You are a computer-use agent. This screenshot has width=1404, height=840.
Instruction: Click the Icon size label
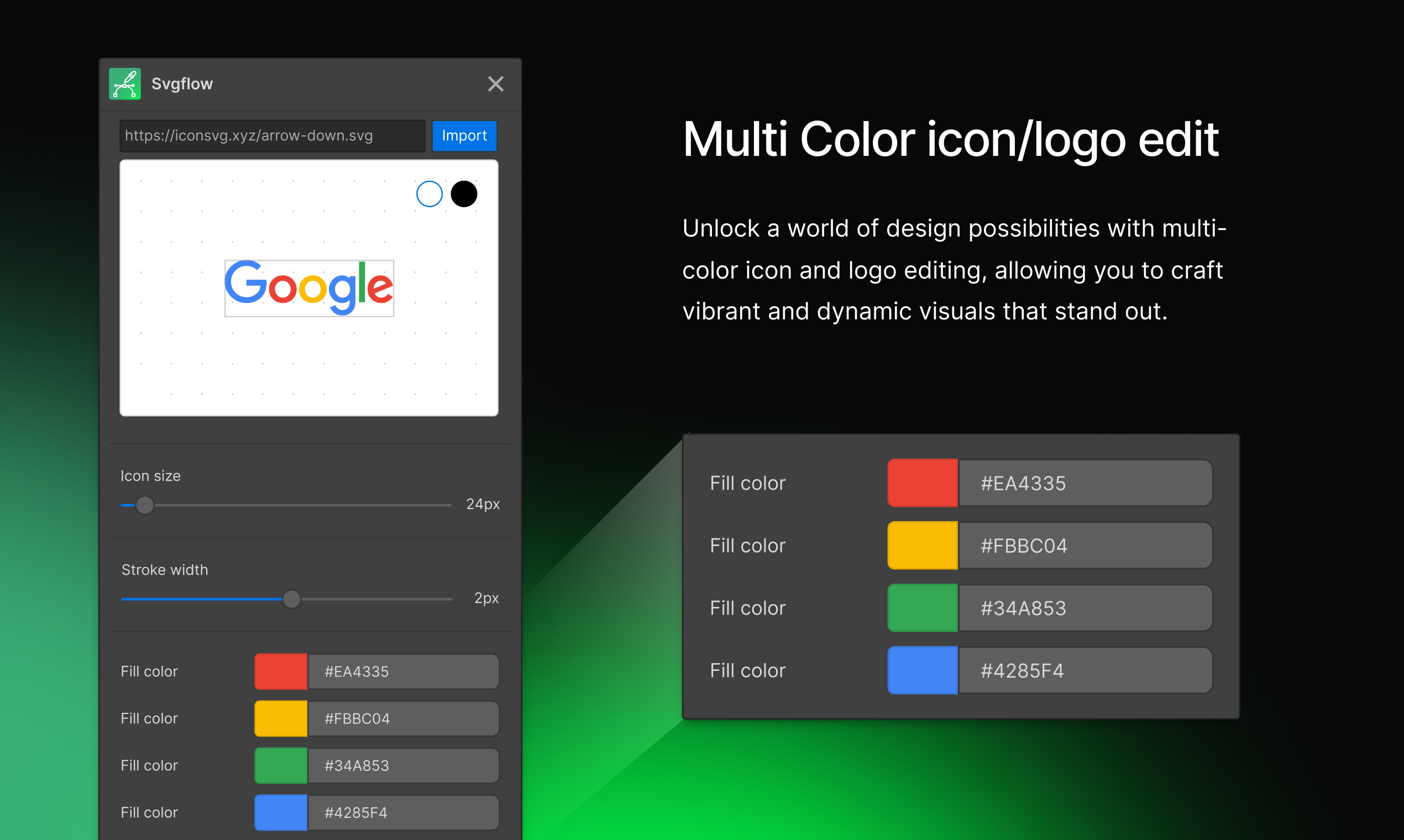(150, 476)
